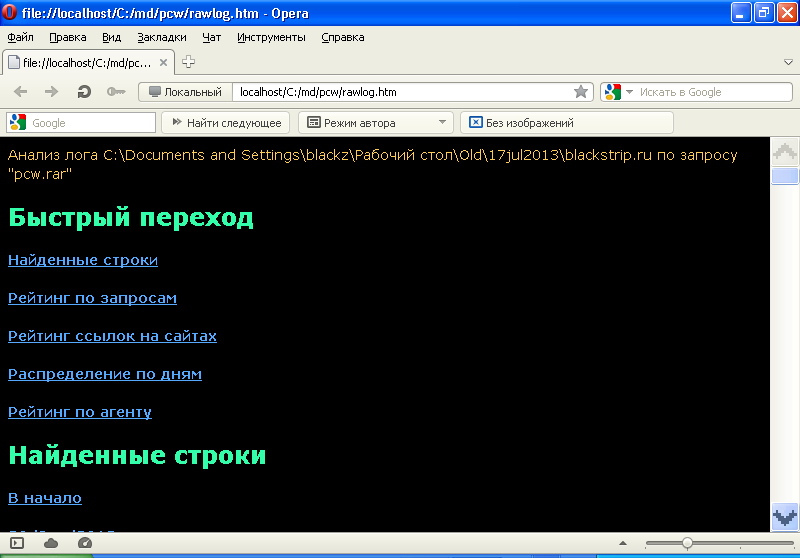
Task: Open the Инструменты menu
Action: point(271,37)
